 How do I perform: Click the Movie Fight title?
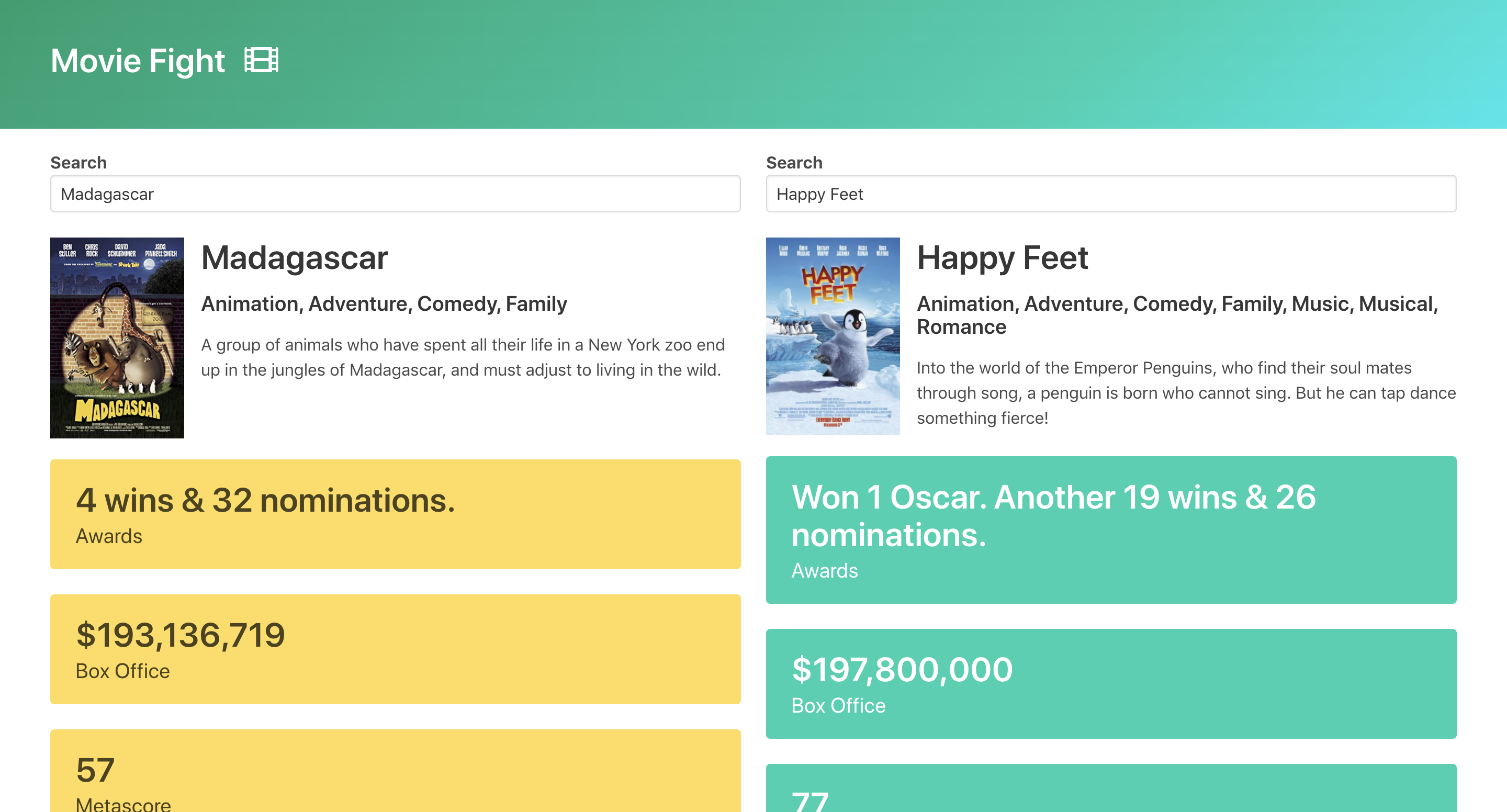click(x=138, y=61)
